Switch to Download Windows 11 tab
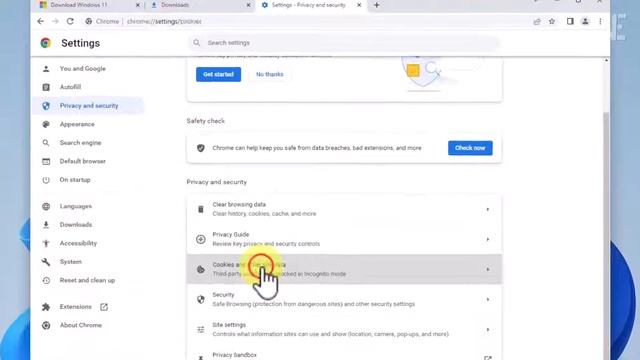 coord(88,5)
